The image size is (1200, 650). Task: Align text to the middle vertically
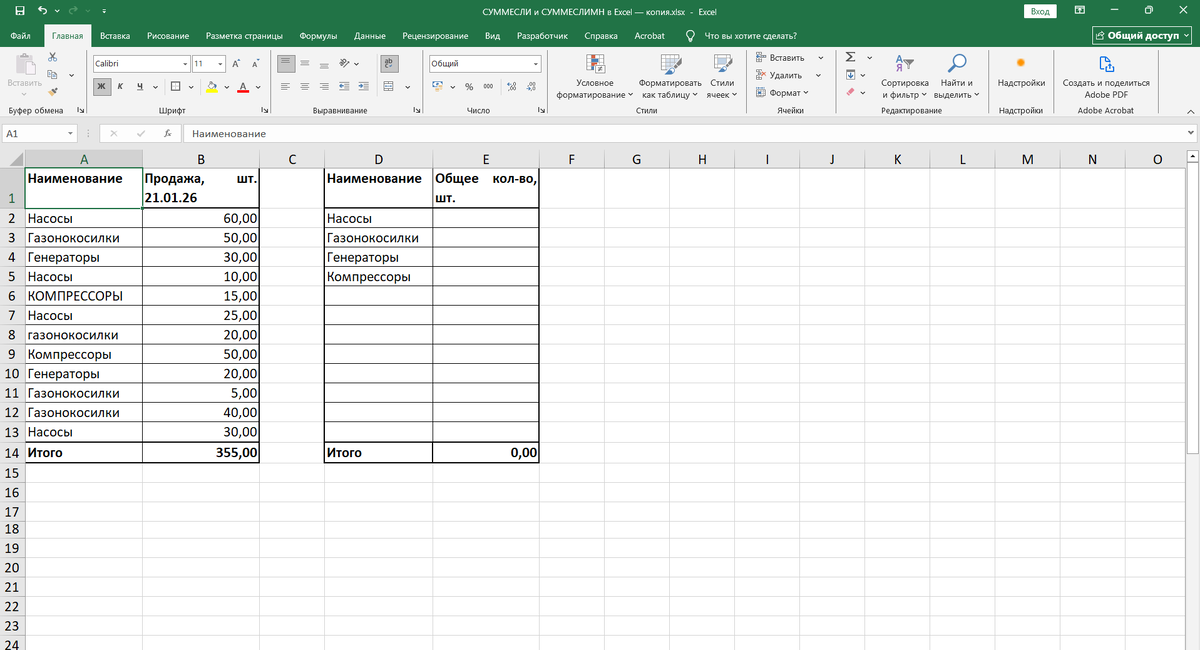[x=305, y=63]
